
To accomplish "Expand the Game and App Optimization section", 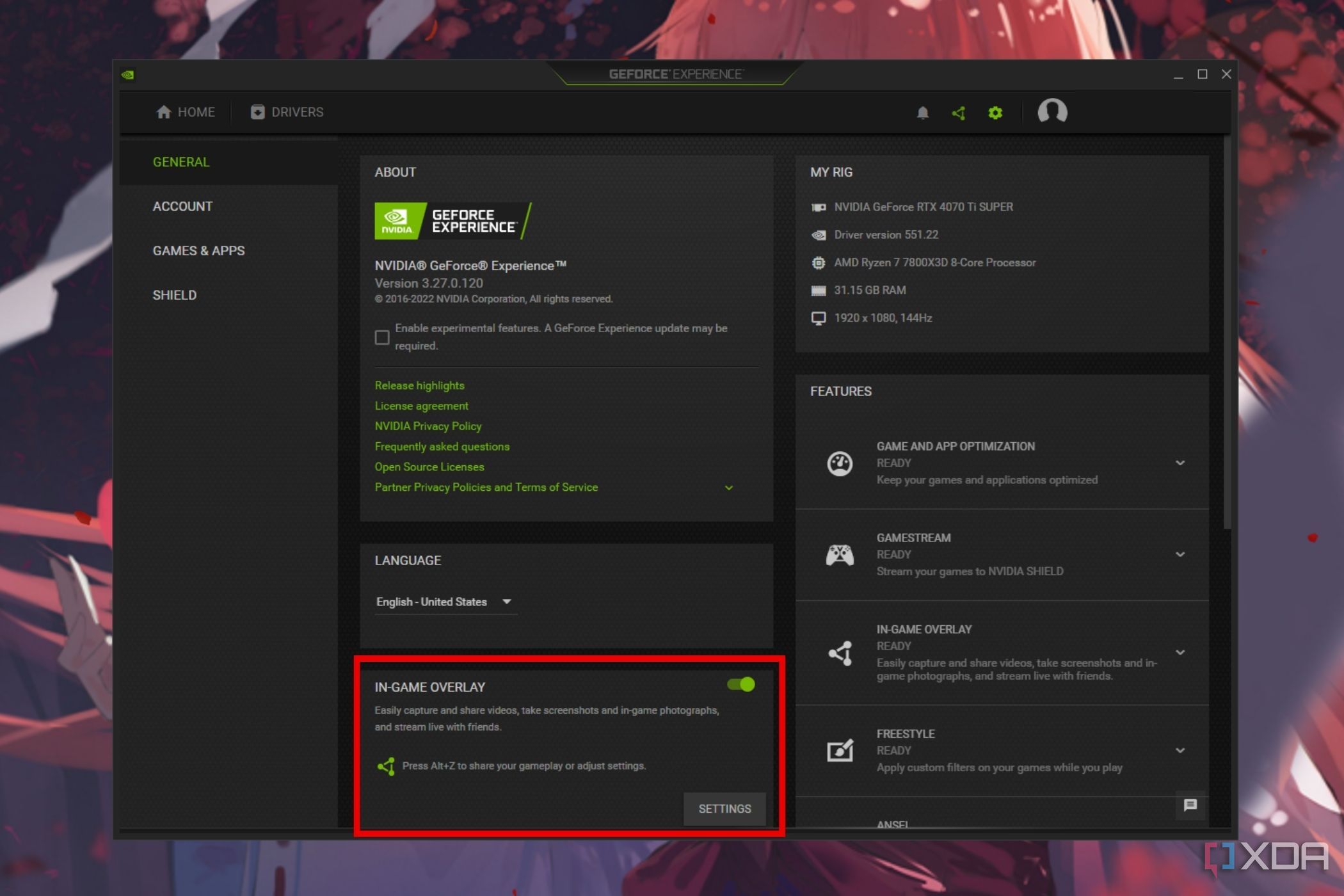I will click(x=1180, y=462).
